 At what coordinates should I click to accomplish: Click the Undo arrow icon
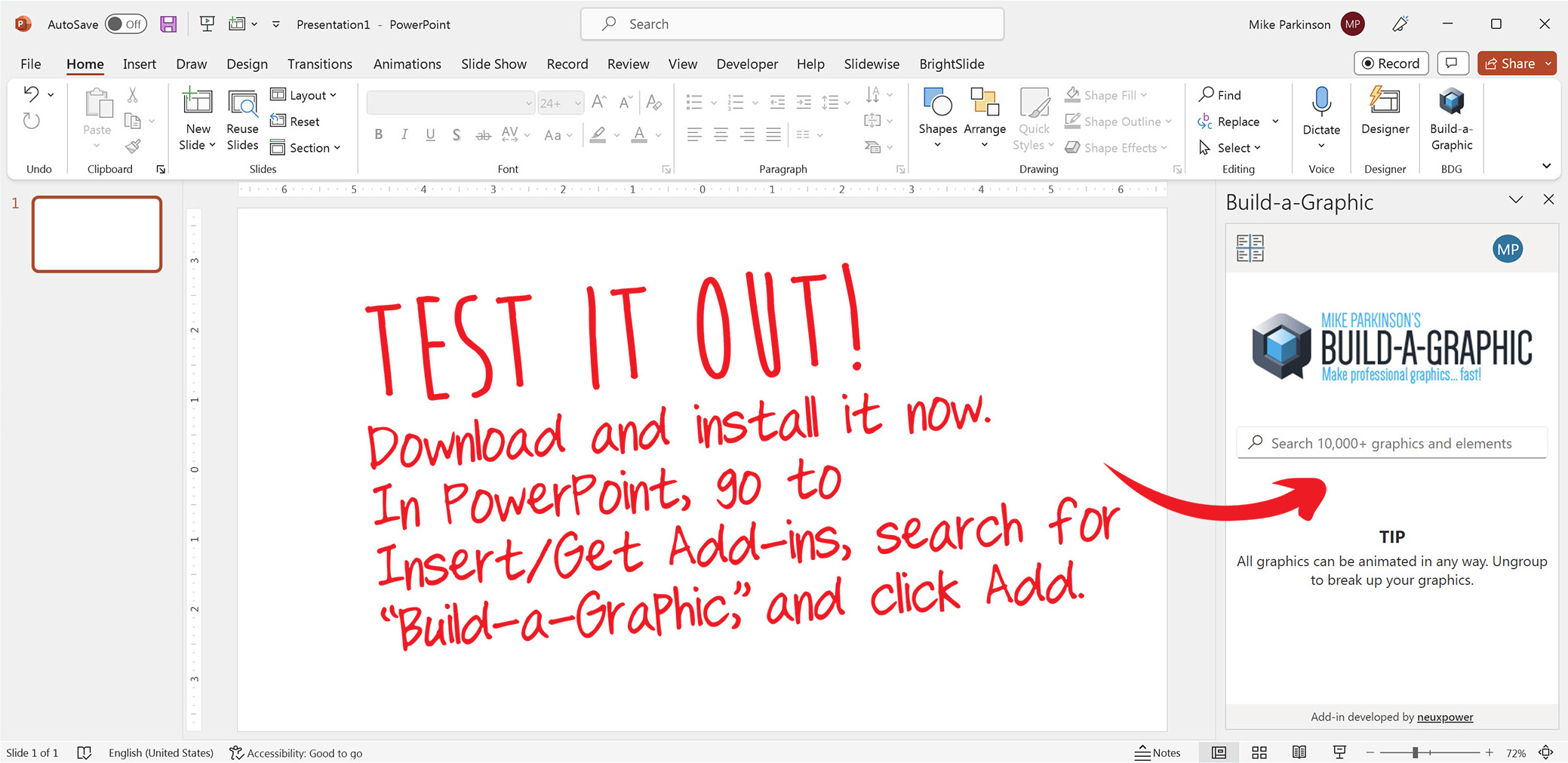click(x=31, y=94)
